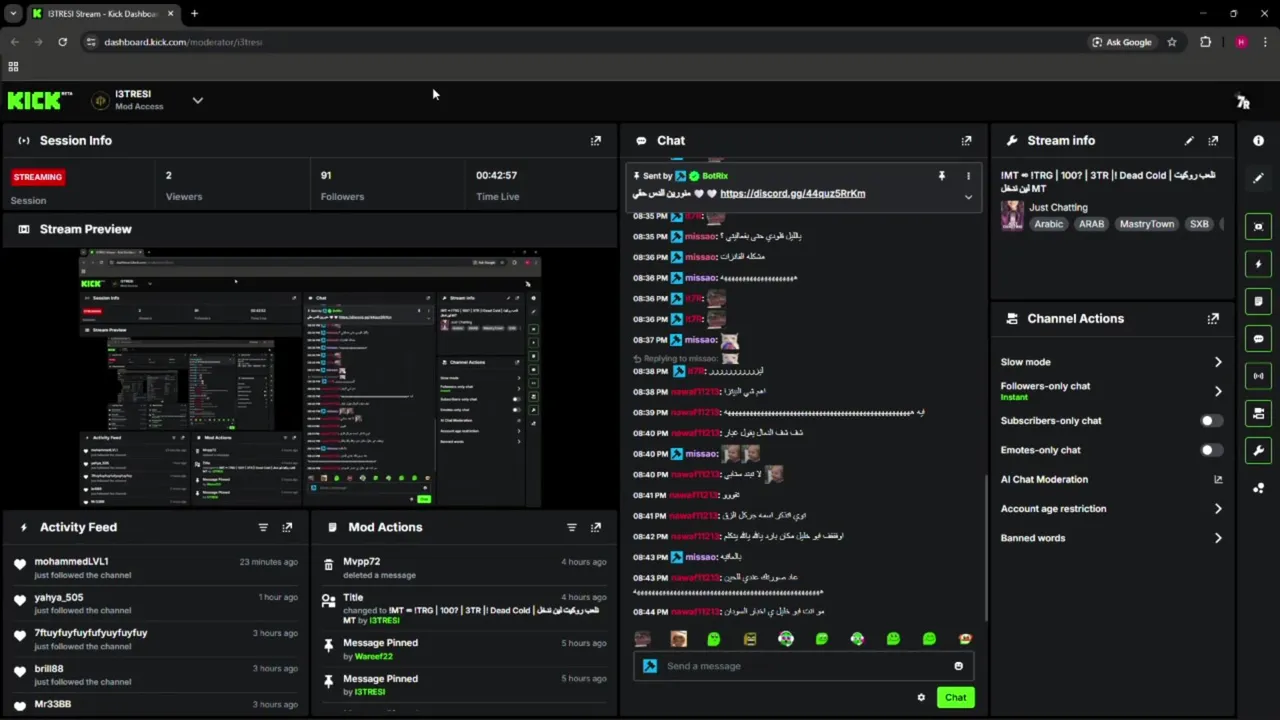
Task: Open the discord.gg invite link
Action: (x=792, y=194)
